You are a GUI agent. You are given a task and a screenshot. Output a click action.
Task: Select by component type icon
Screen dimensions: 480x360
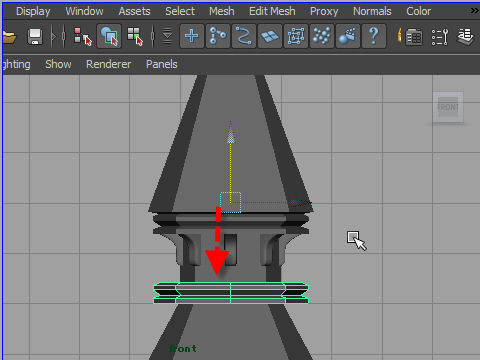click(135, 36)
